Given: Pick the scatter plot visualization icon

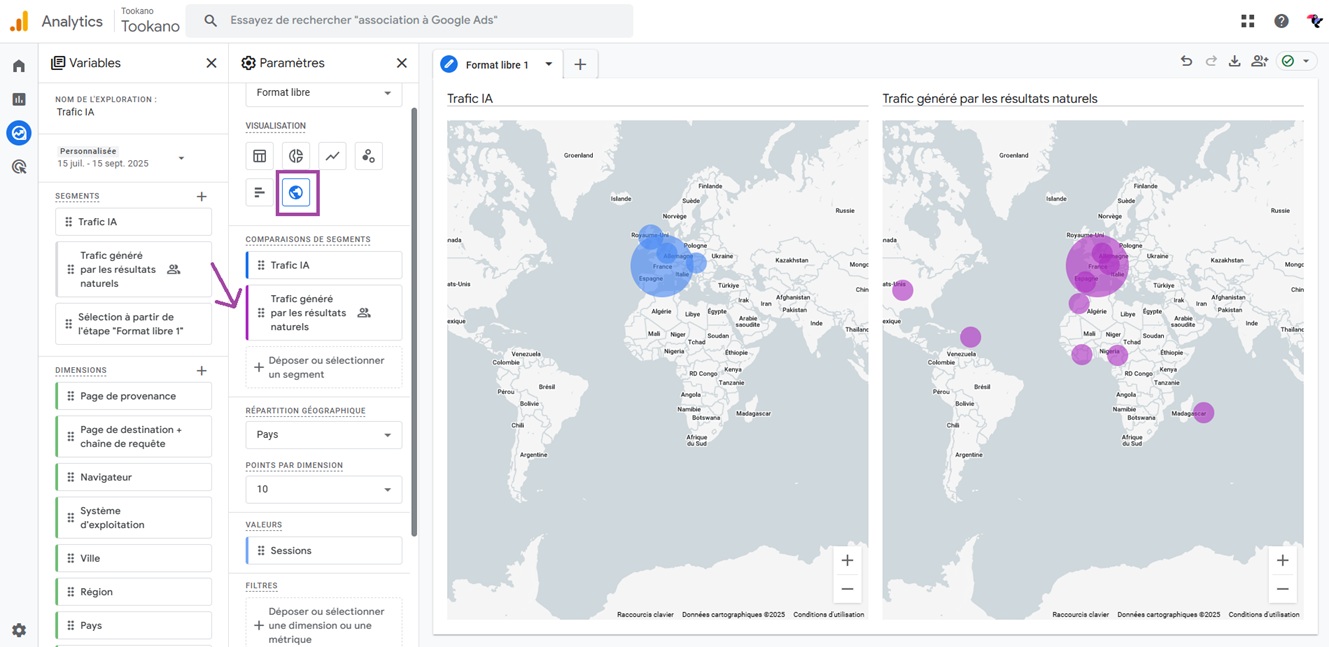Looking at the screenshot, I should click(x=368, y=156).
